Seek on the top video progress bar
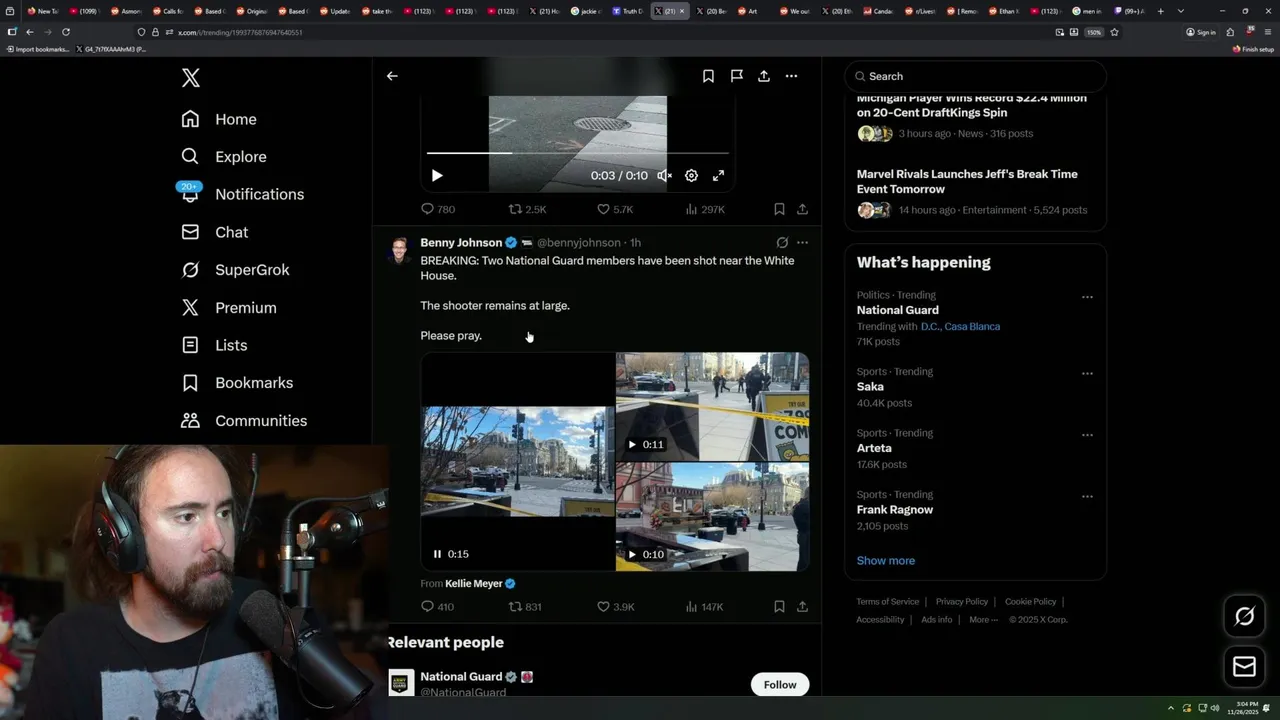 (577, 153)
